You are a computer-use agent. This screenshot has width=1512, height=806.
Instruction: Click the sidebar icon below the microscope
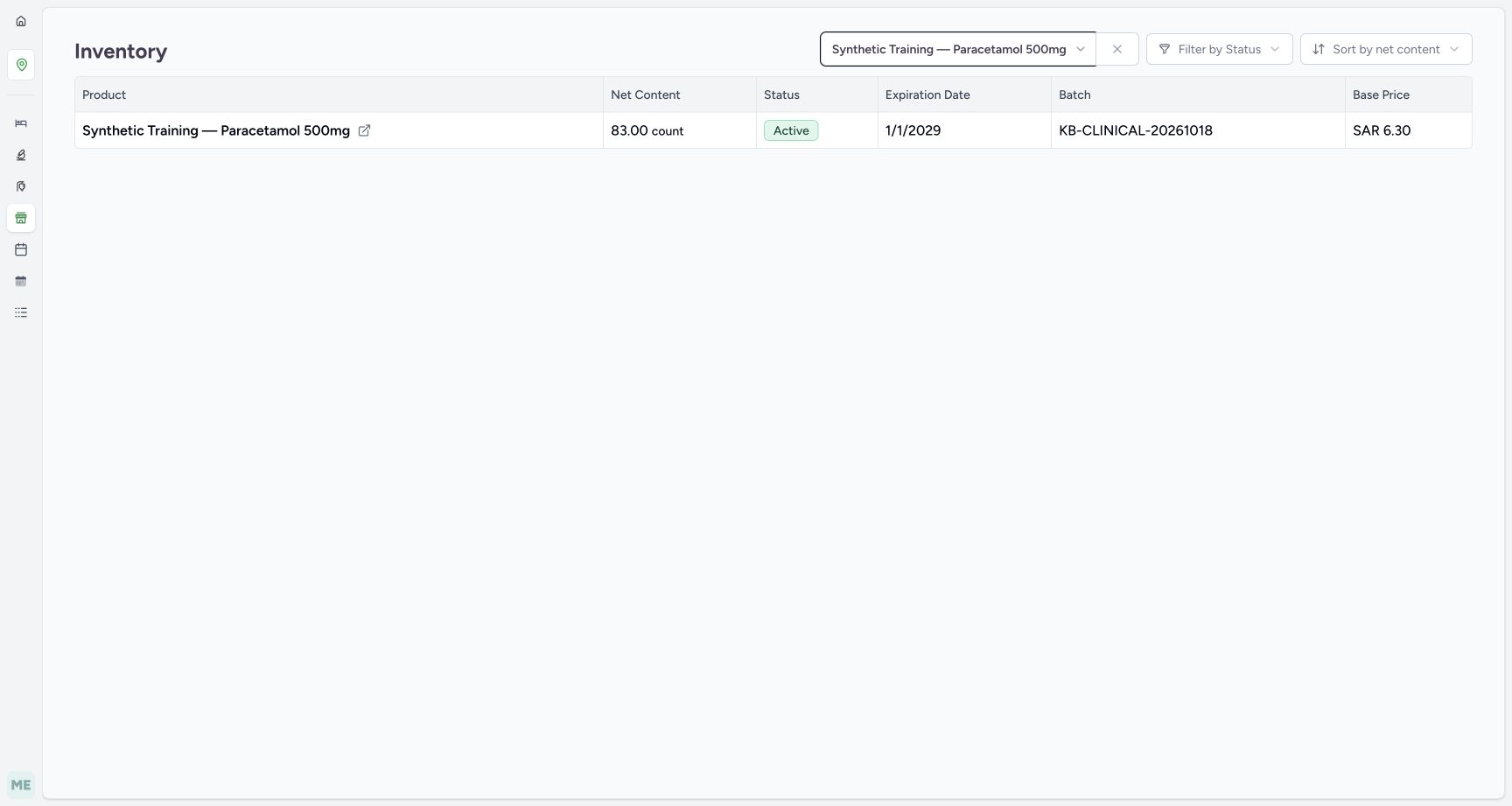[x=21, y=186]
